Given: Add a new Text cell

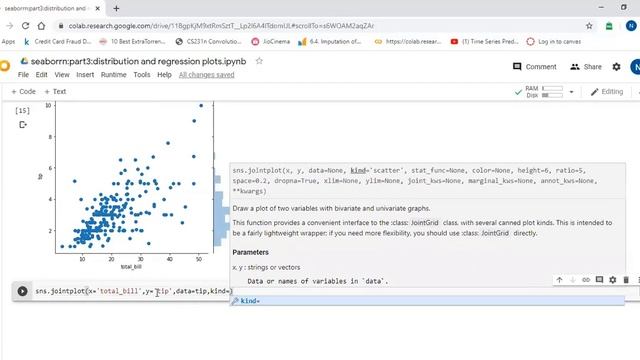Looking at the screenshot, I should (55, 91).
